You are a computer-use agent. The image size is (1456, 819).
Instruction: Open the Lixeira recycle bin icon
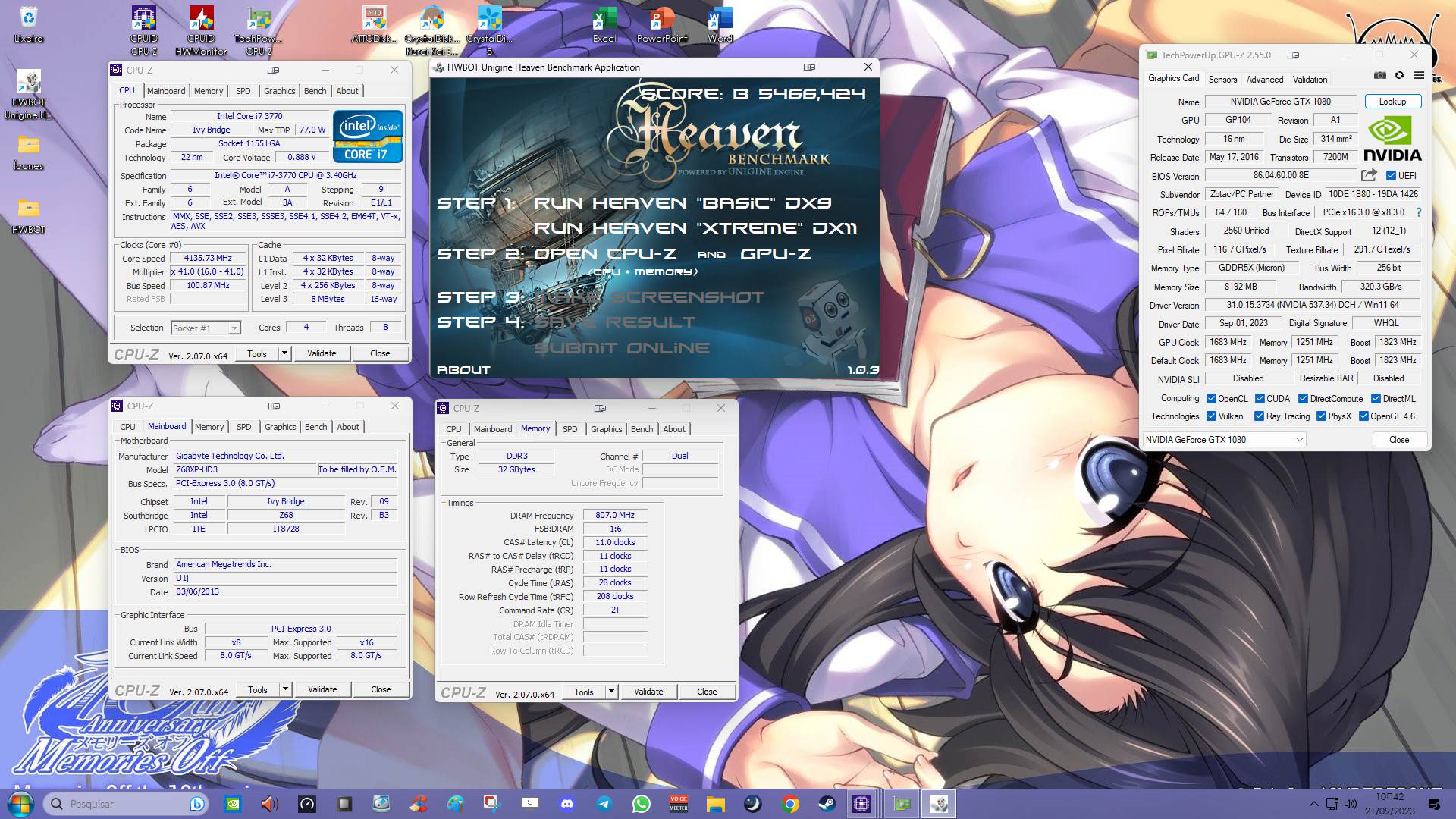(28, 24)
